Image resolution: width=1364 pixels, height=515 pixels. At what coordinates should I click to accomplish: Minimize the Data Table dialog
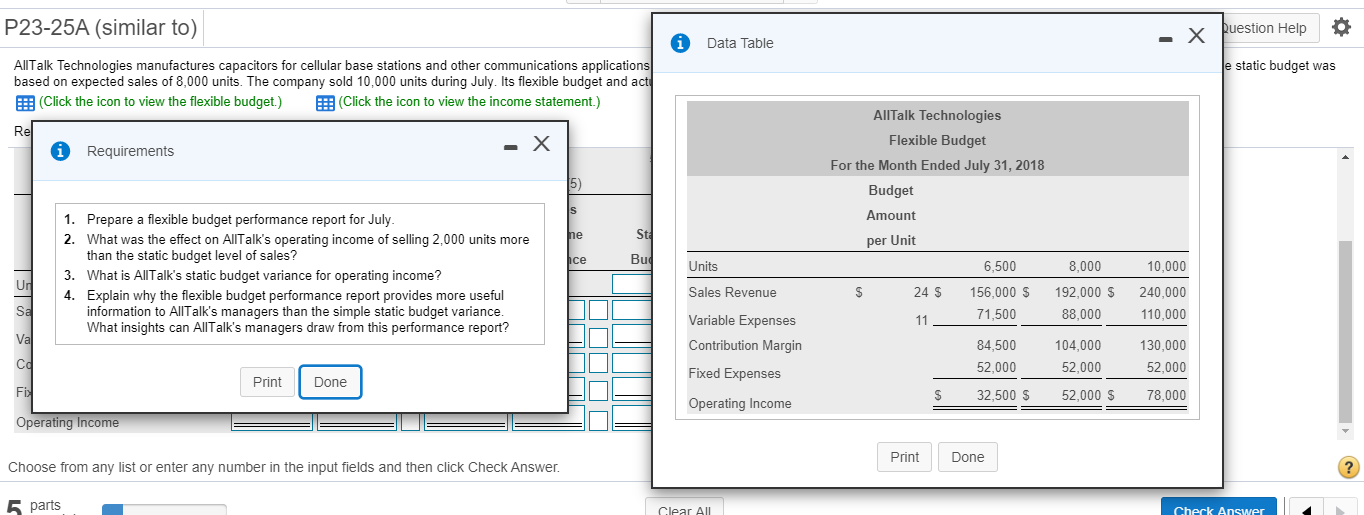click(1166, 39)
